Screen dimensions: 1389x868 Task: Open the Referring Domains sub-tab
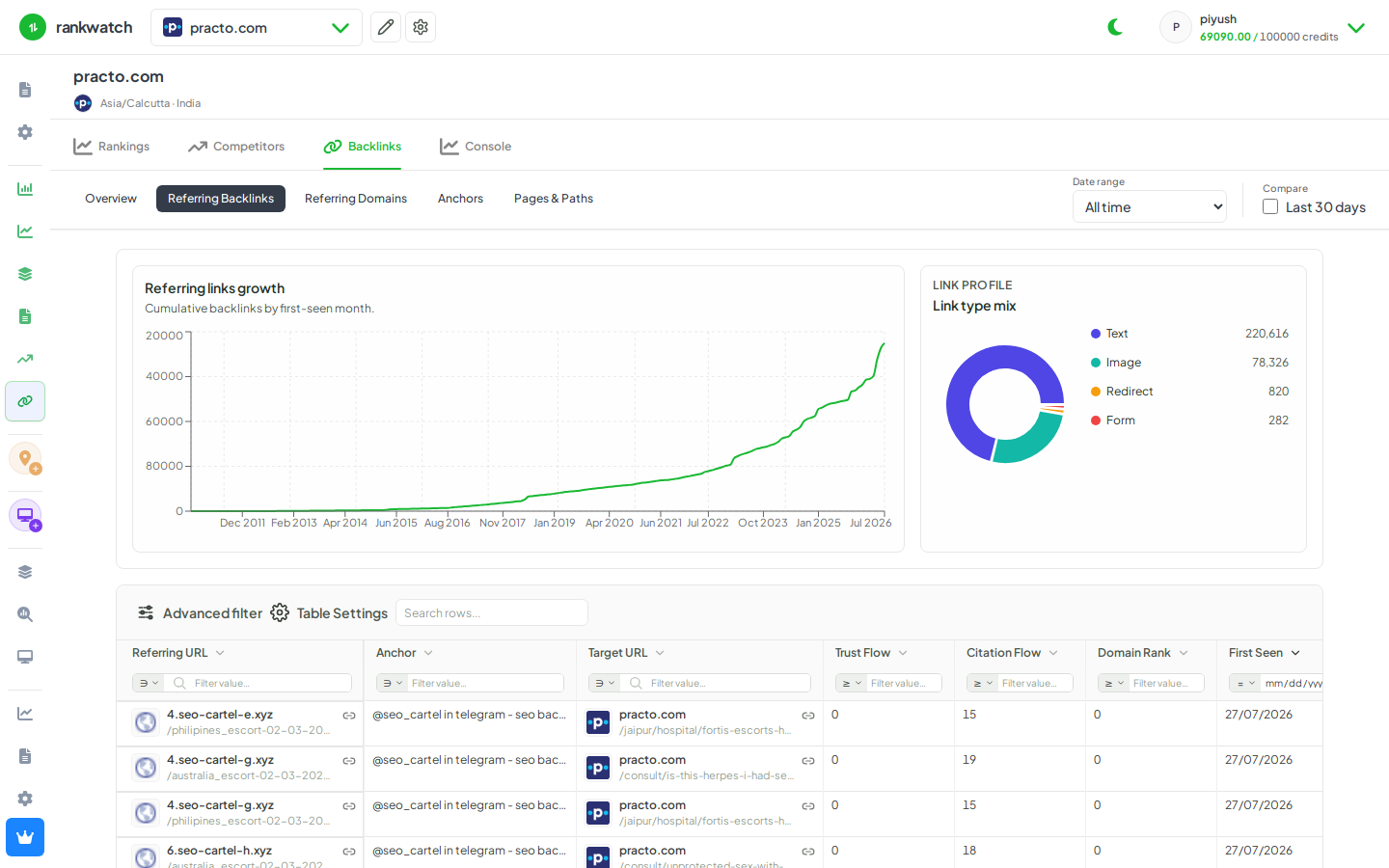(356, 199)
